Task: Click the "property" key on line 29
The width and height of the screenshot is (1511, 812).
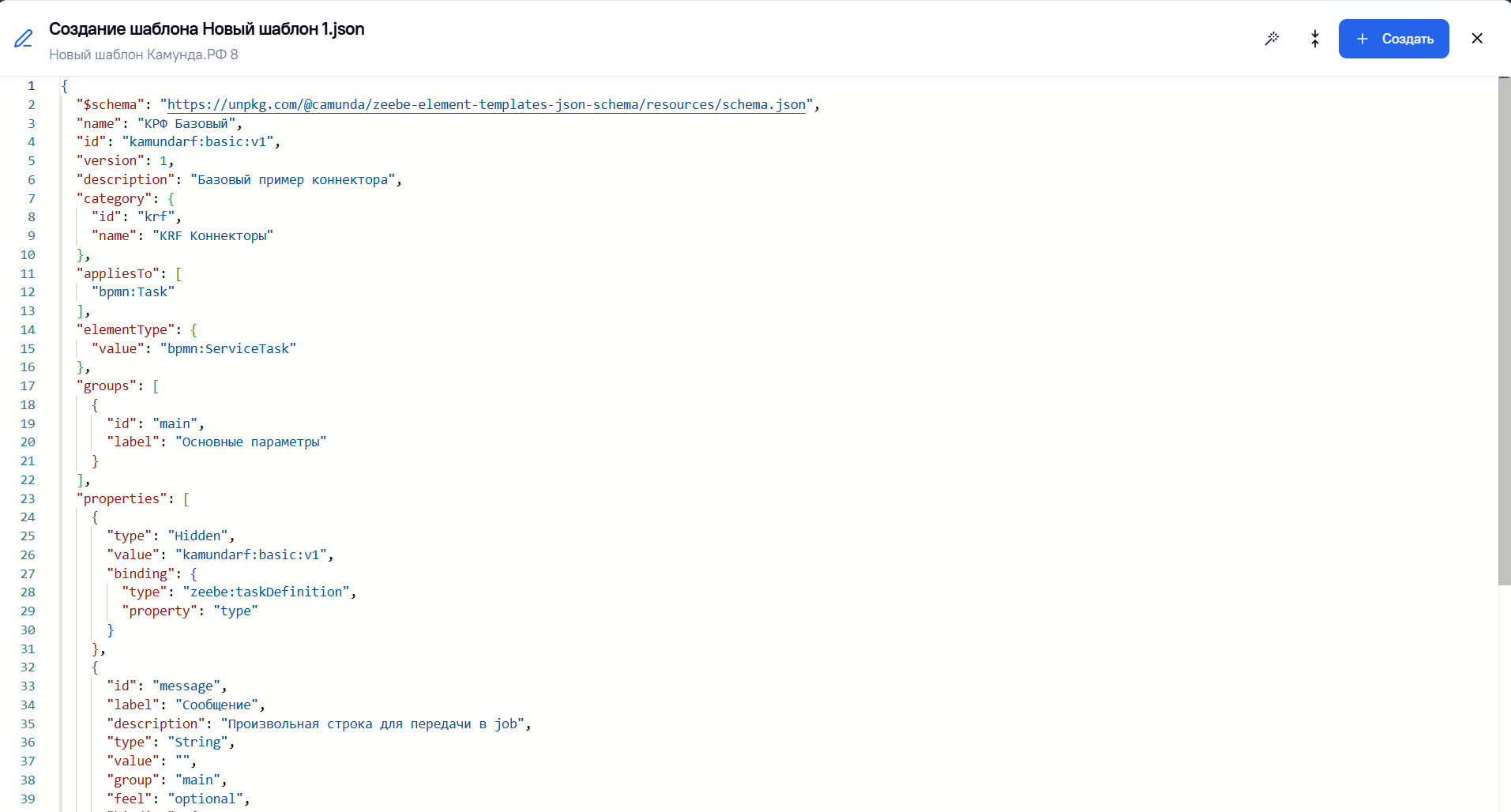Action: [160, 611]
